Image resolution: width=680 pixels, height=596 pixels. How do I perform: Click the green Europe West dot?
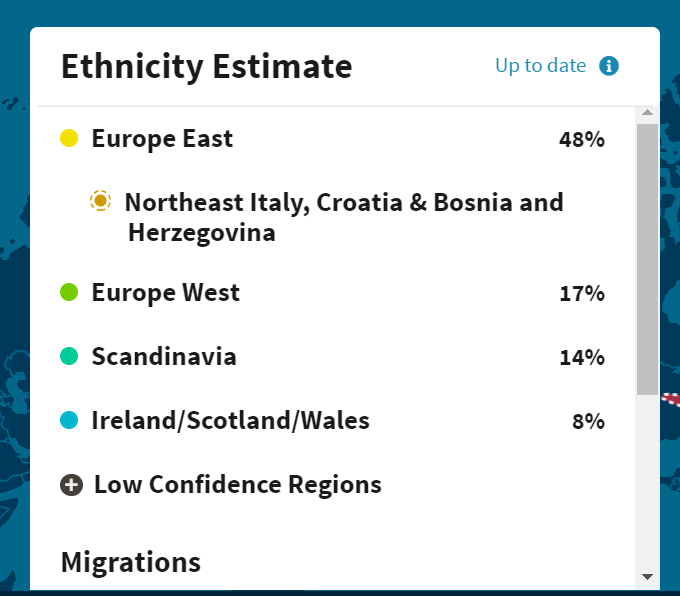pyautogui.click(x=69, y=293)
